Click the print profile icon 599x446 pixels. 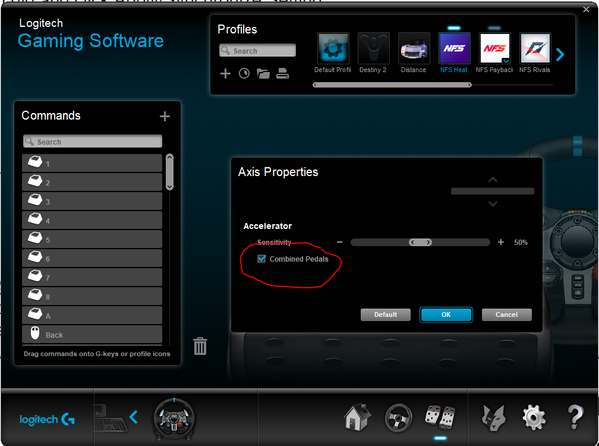[x=282, y=73]
